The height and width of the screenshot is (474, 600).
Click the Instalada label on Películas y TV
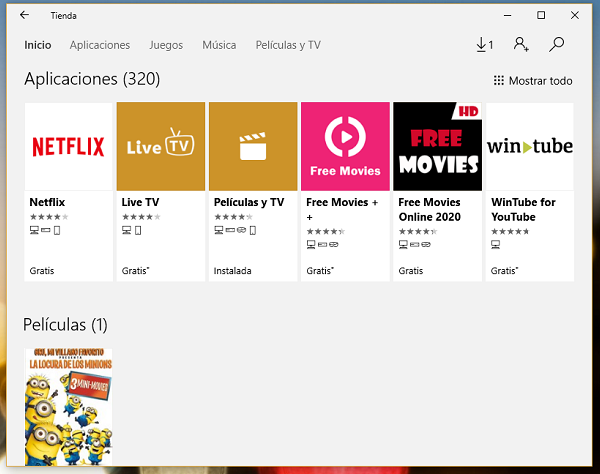coord(232,271)
